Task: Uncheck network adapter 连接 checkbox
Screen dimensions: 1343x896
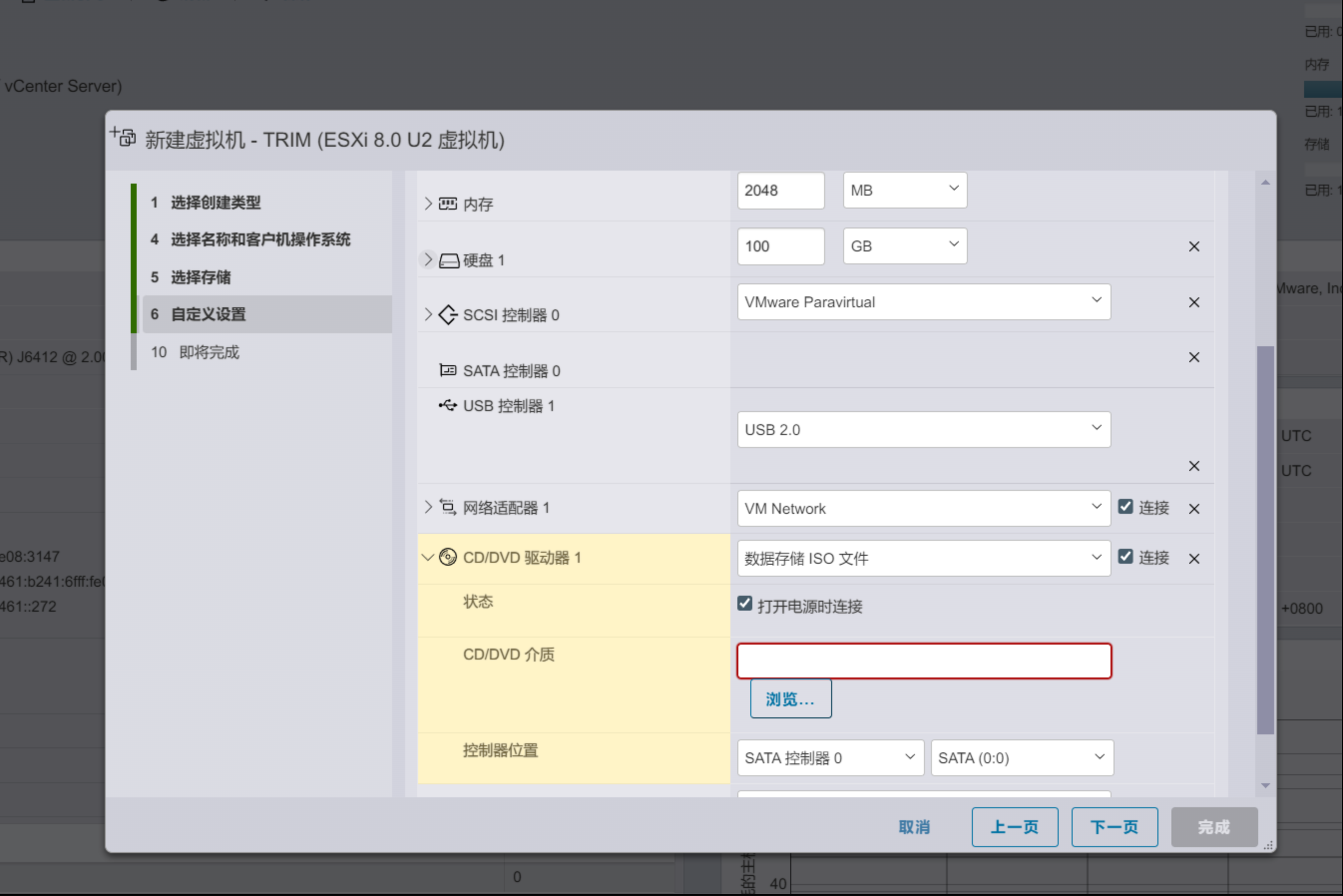Action: [x=1125, y=507]
